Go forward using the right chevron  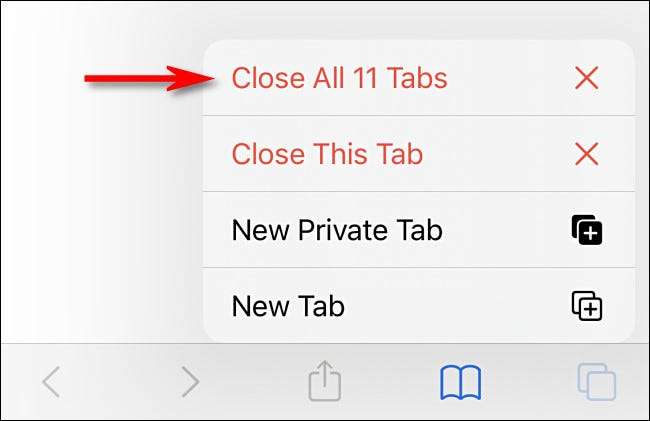[x=190, y=382]
